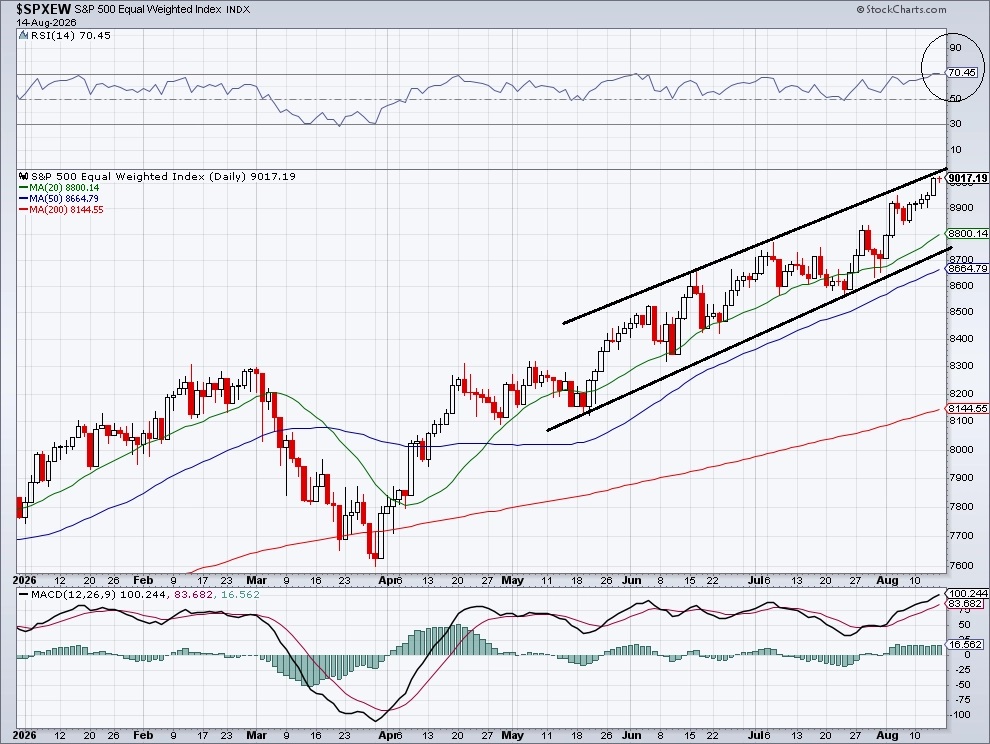Click the 30 level on the RSI axis
The height and width of the screenshot is (744, 990).
click(955, 124)
